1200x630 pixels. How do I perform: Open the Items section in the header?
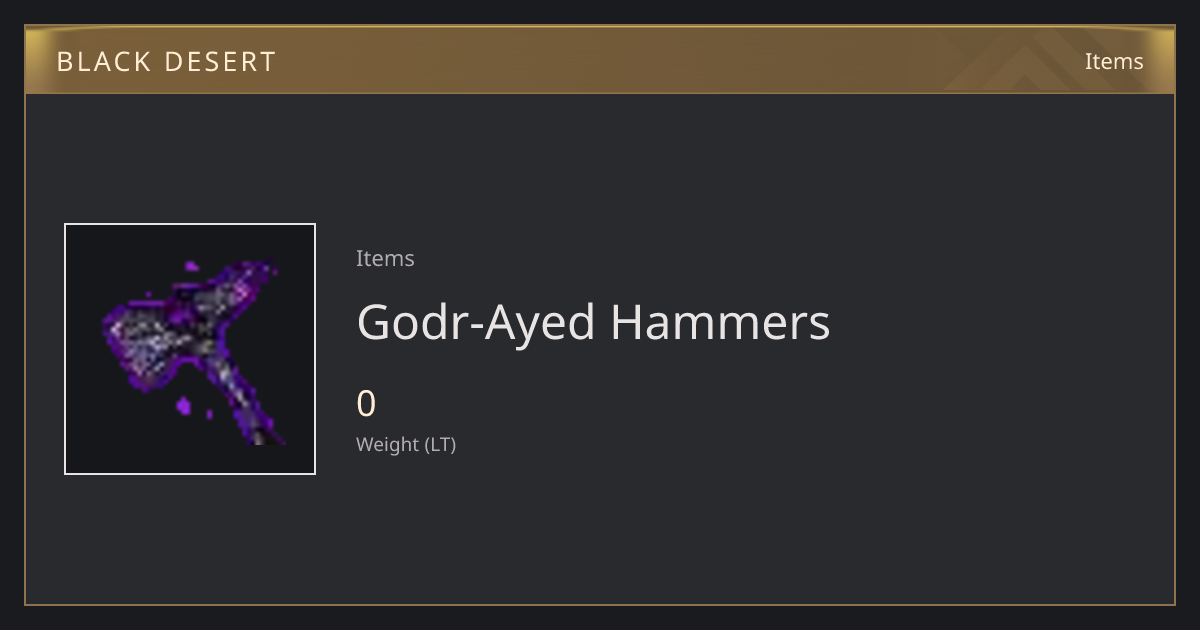coord(1114,61)
